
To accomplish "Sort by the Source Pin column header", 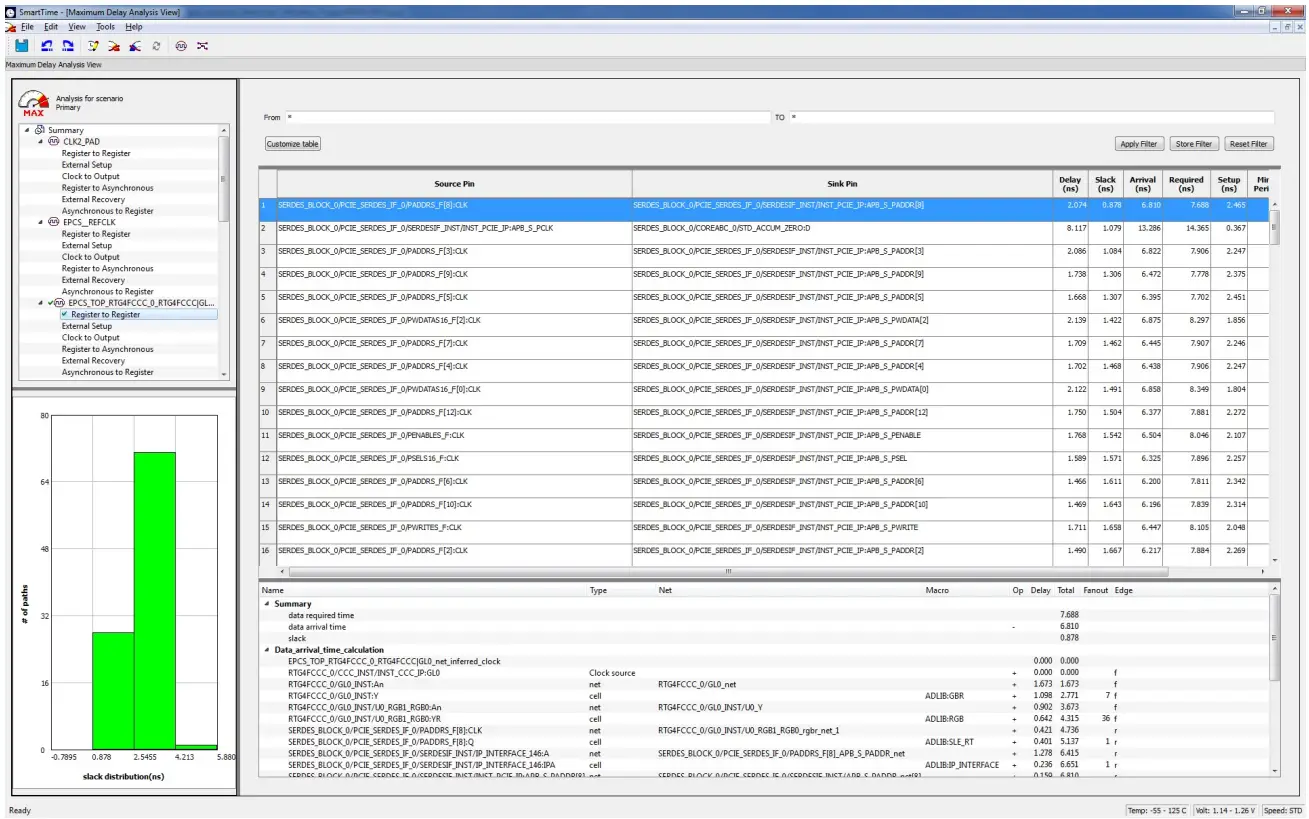I will click(x=454, y=184).
